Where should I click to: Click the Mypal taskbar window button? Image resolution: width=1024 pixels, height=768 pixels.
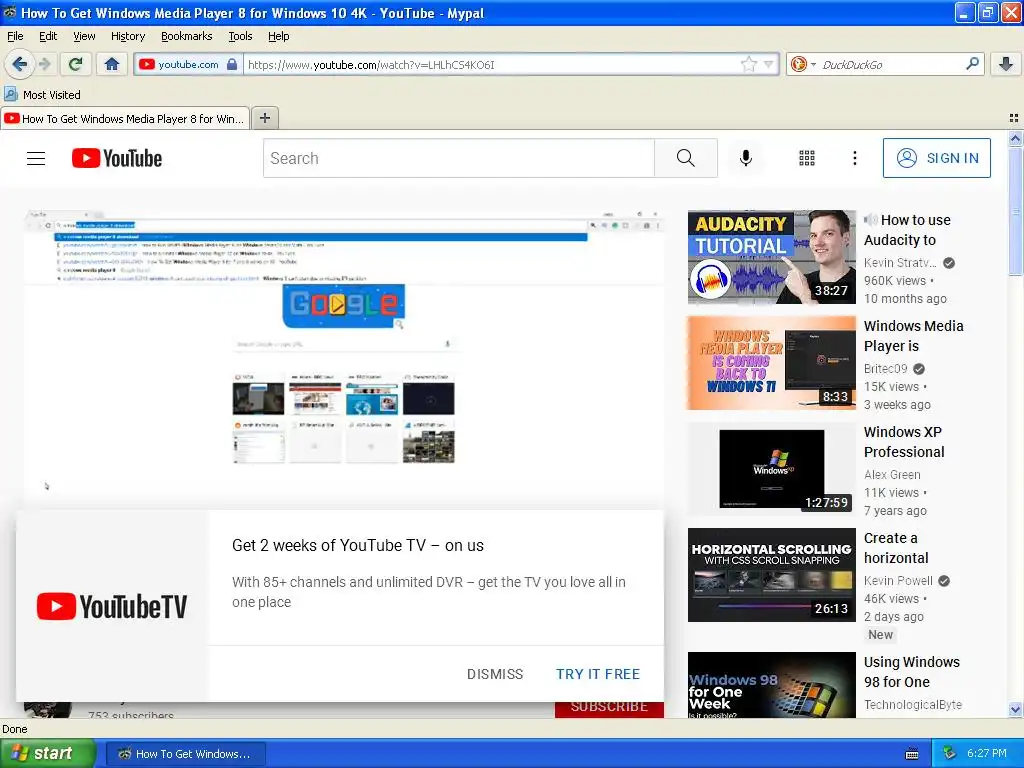185,754
